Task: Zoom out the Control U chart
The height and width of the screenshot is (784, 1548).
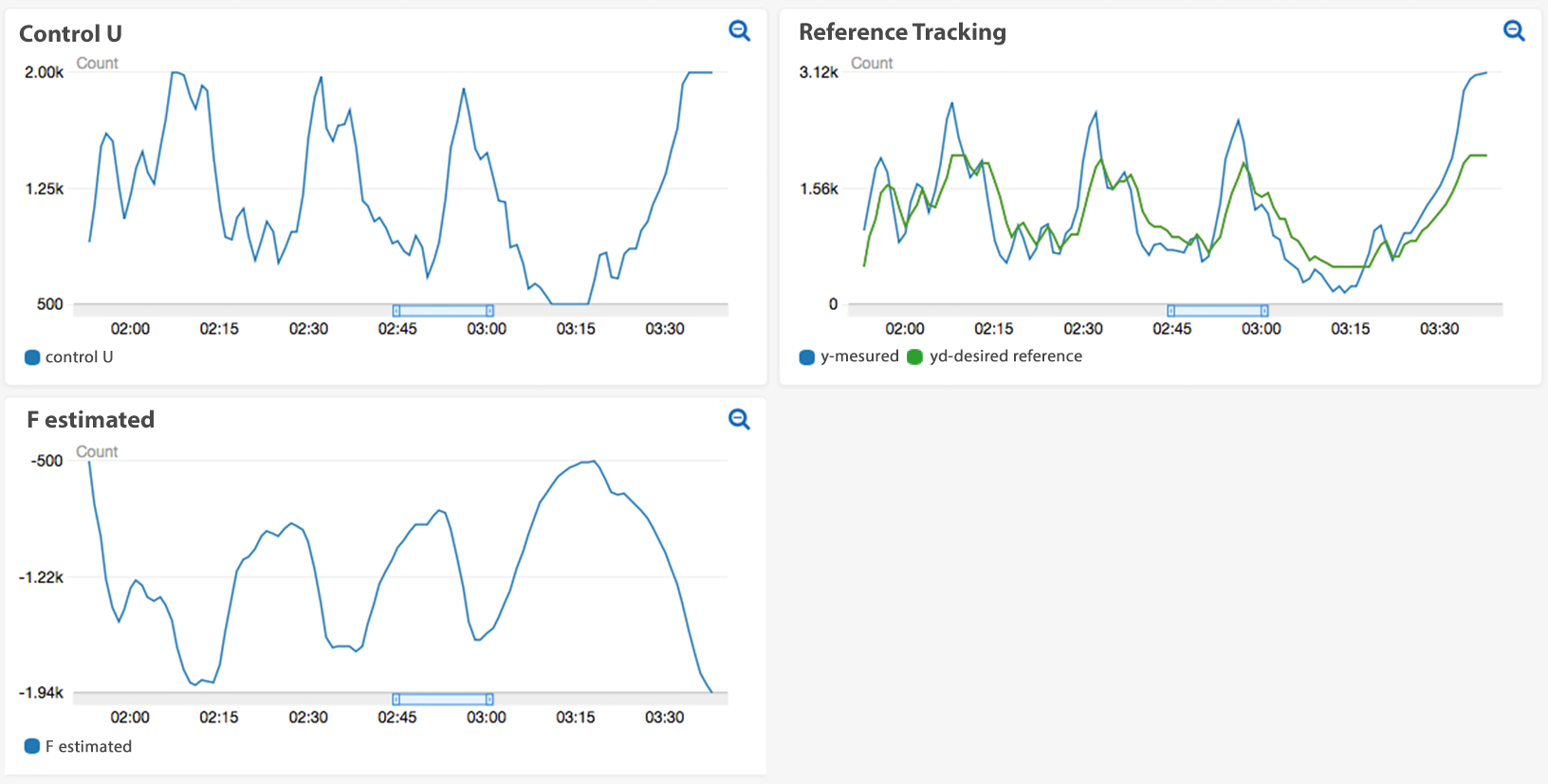Action: pyautogui.click(x=739, y=30)
